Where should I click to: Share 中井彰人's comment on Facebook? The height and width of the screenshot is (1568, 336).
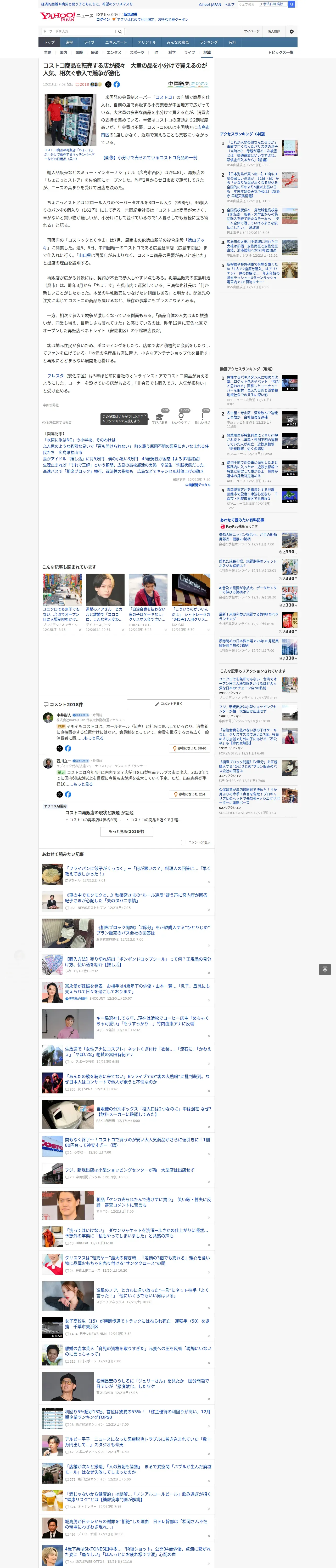click(x=68, y=748)
